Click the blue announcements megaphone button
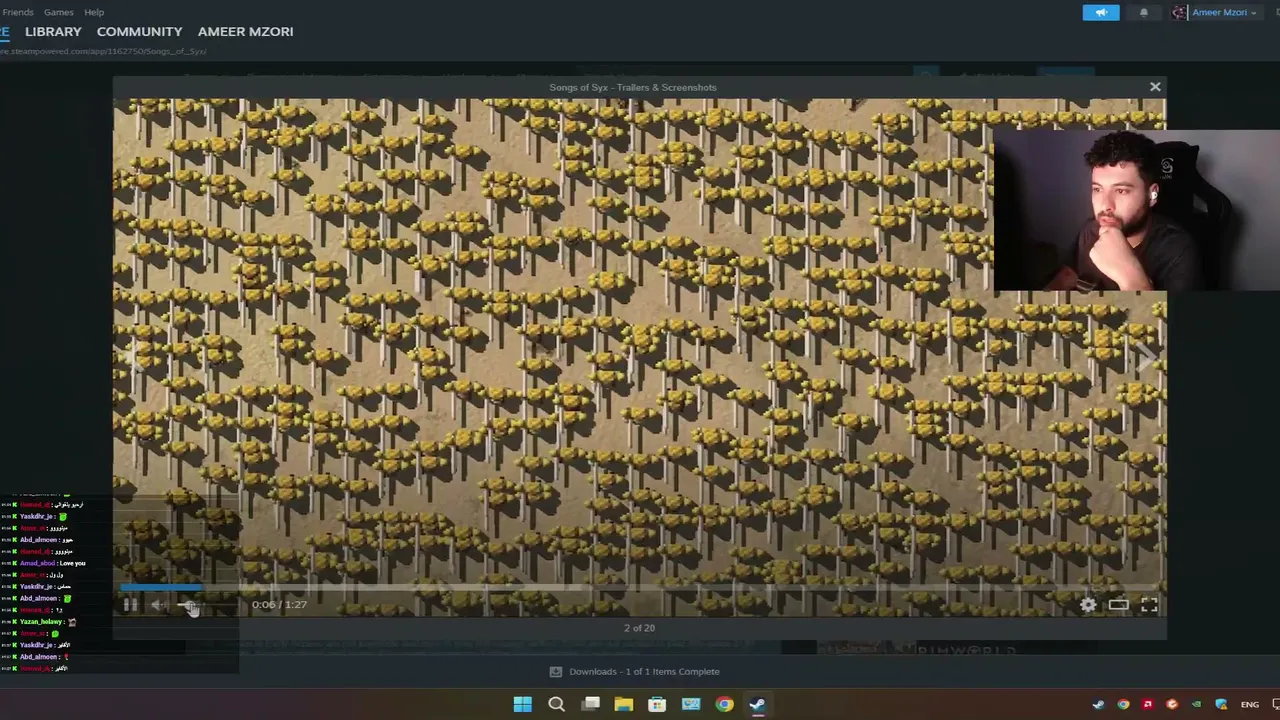The image size is (1280, 720). 1101,12
